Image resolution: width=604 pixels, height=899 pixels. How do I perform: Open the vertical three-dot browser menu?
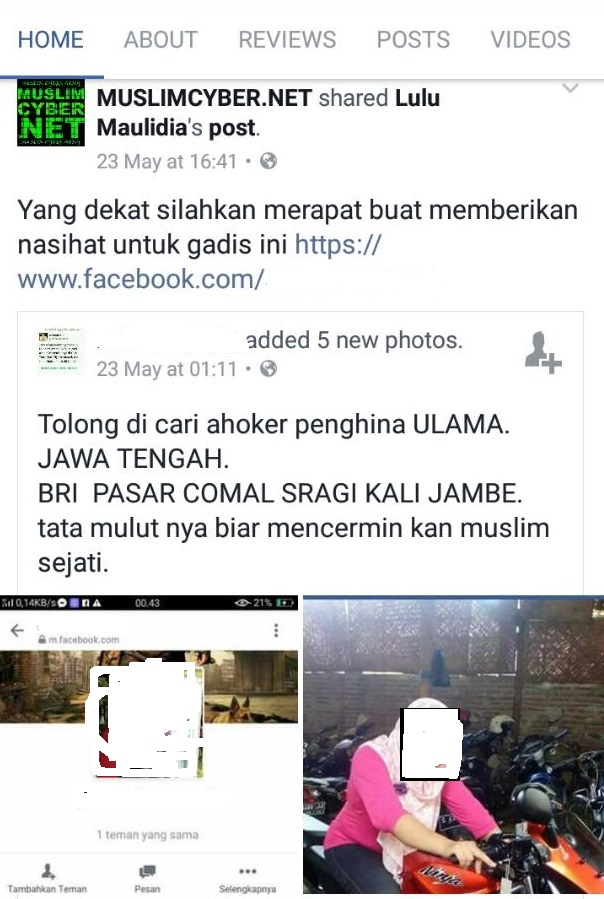(276, 630)
